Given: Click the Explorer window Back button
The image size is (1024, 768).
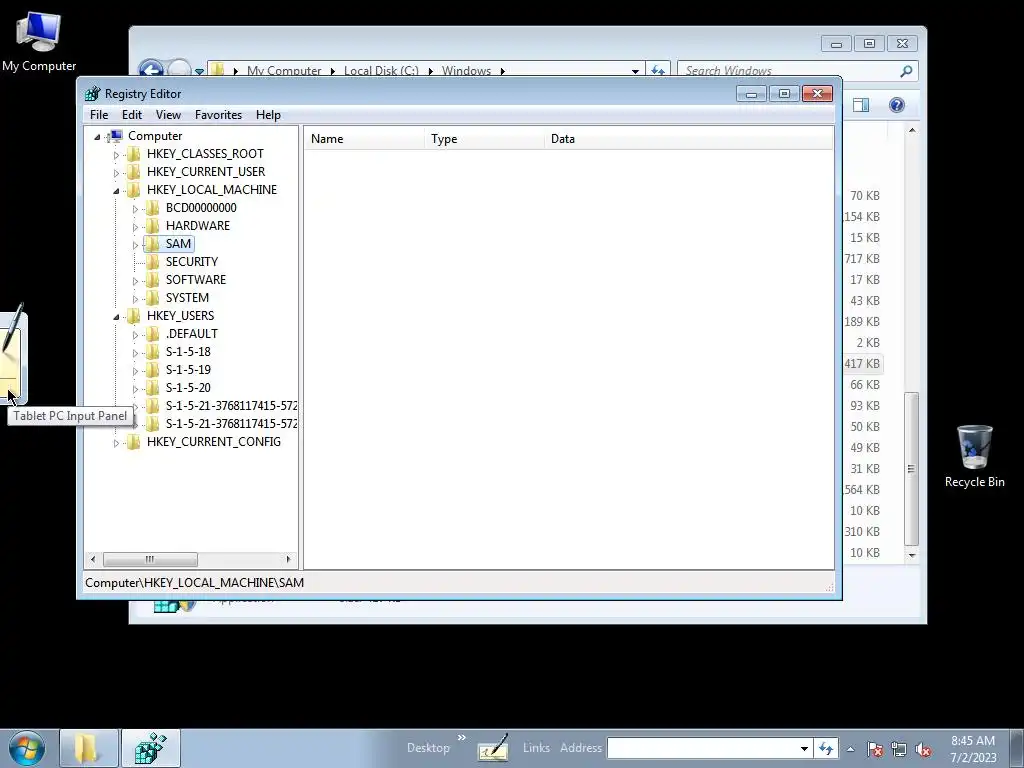Looking at the screenshot, I should (x=151, y=68).
